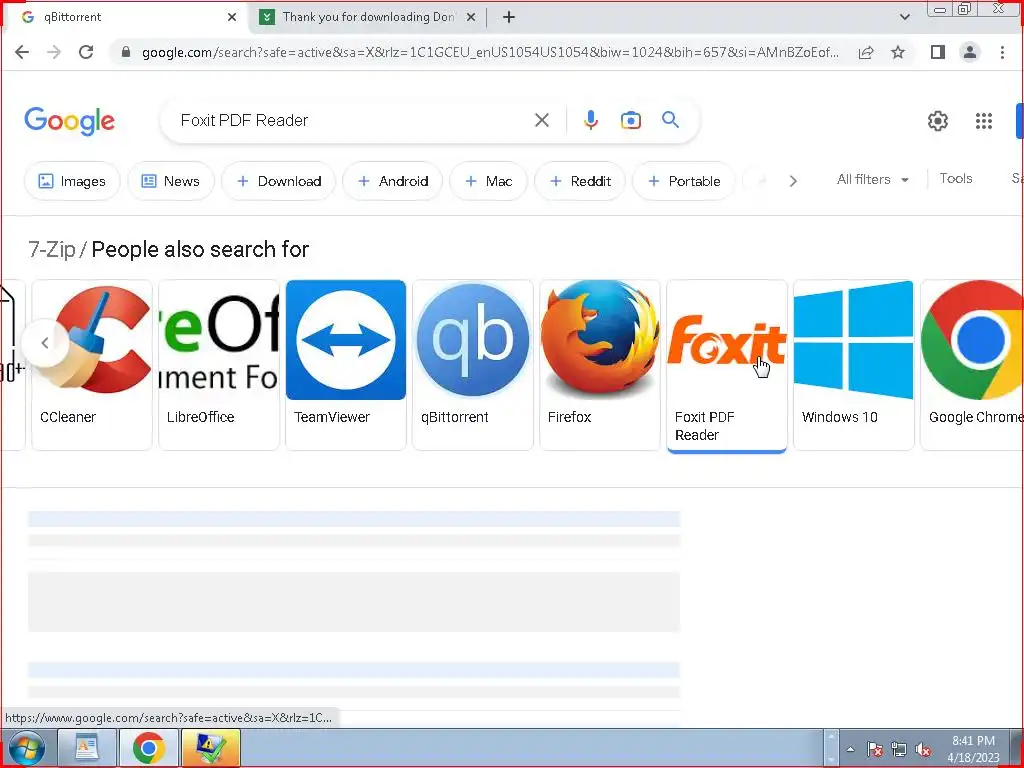Search by image with camera icon
Image resolution: width=1024 pixels, height=768 pixels.
point(630,120)
